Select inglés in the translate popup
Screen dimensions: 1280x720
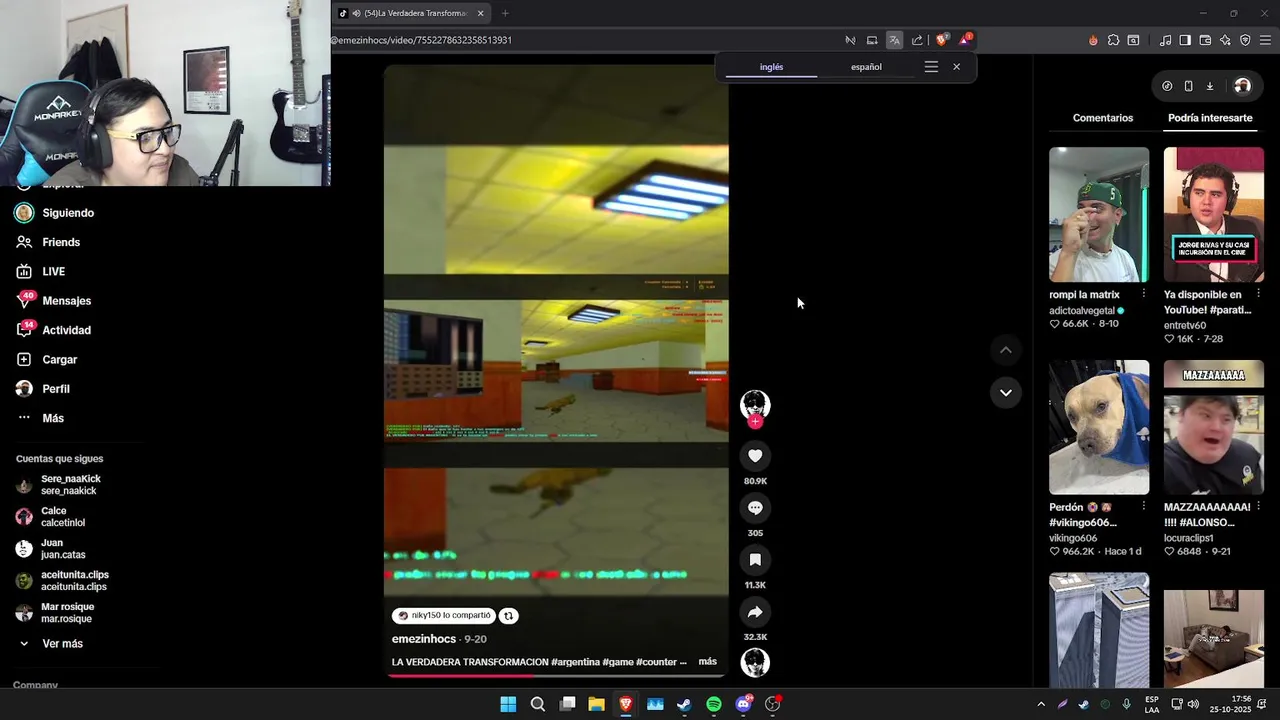pos(771,67)
